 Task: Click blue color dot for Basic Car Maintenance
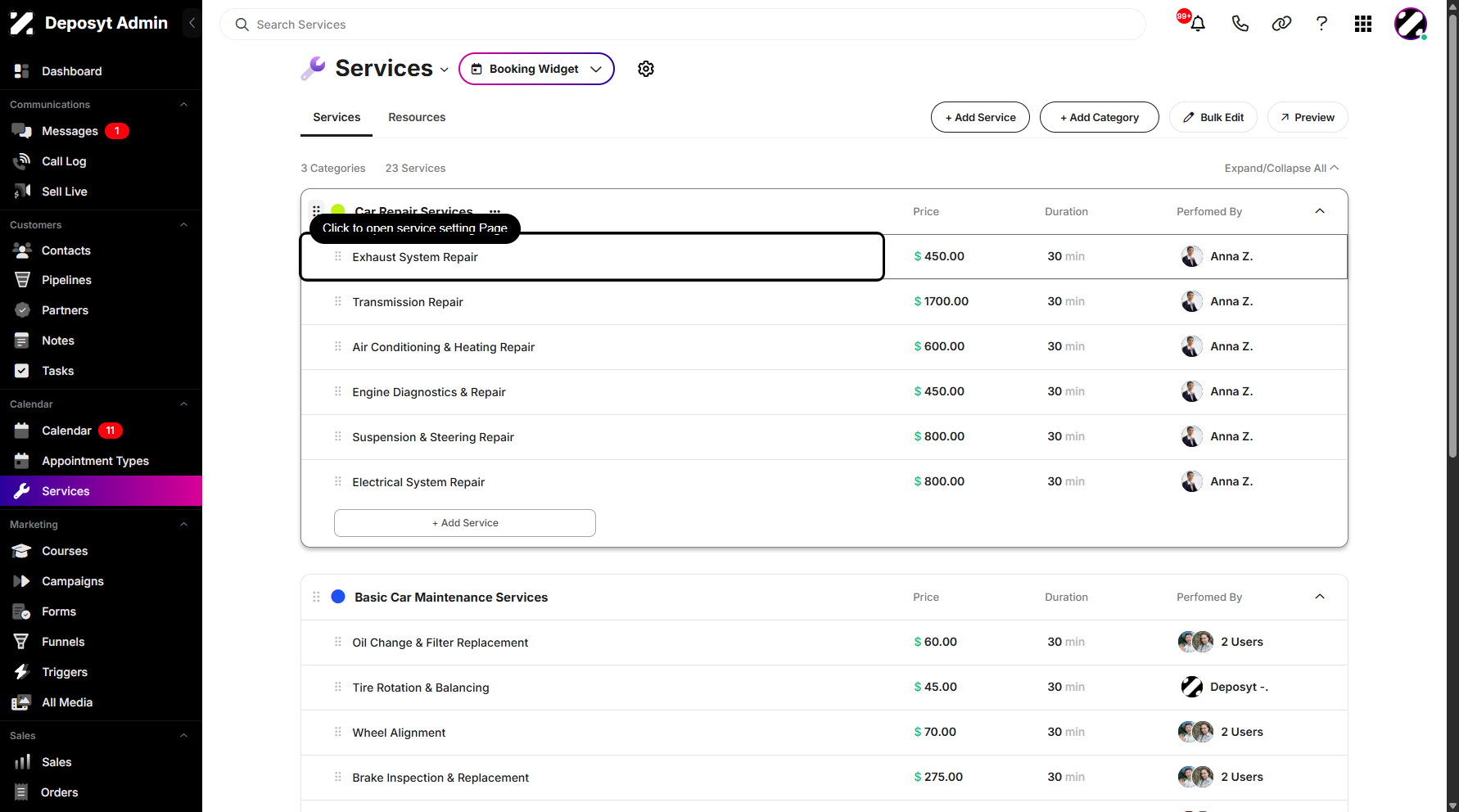[338, 597]
